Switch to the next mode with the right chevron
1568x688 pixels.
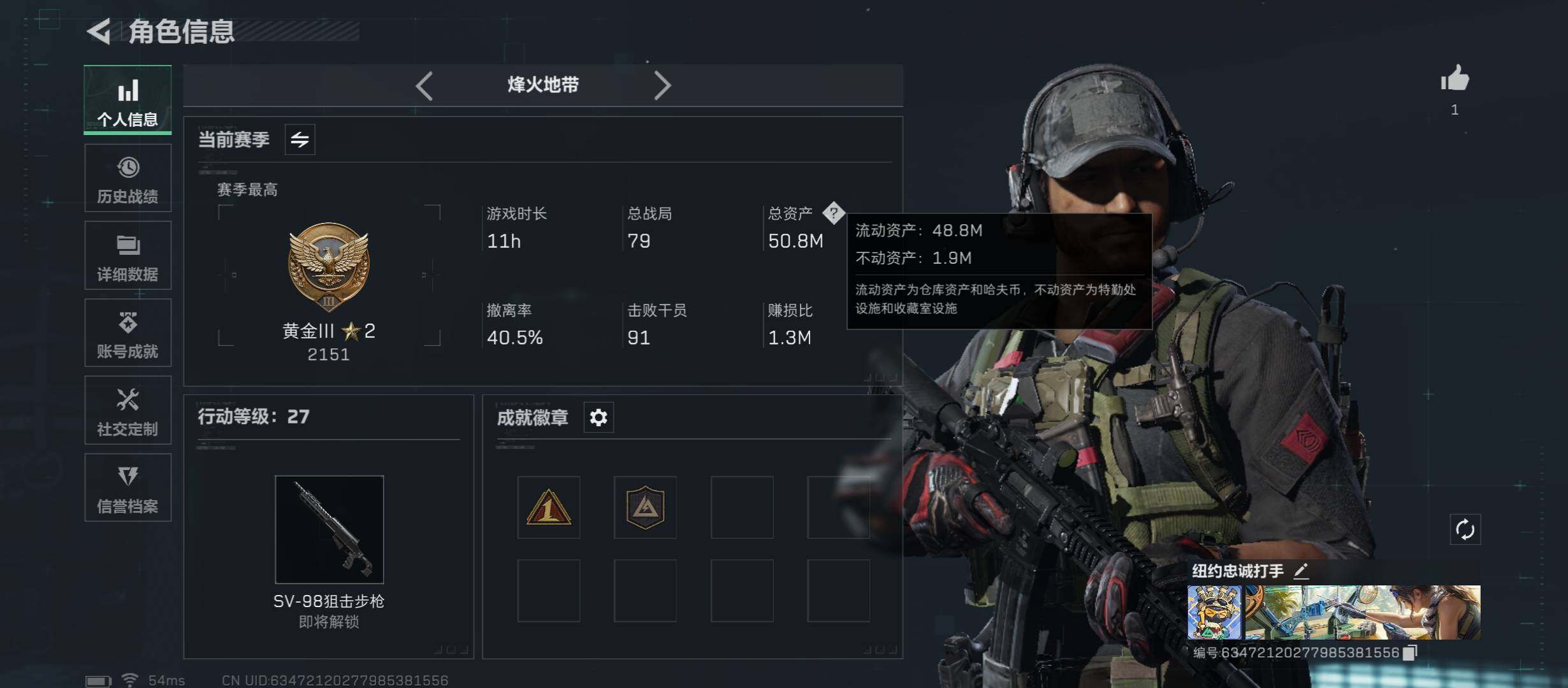click(662, 85)
